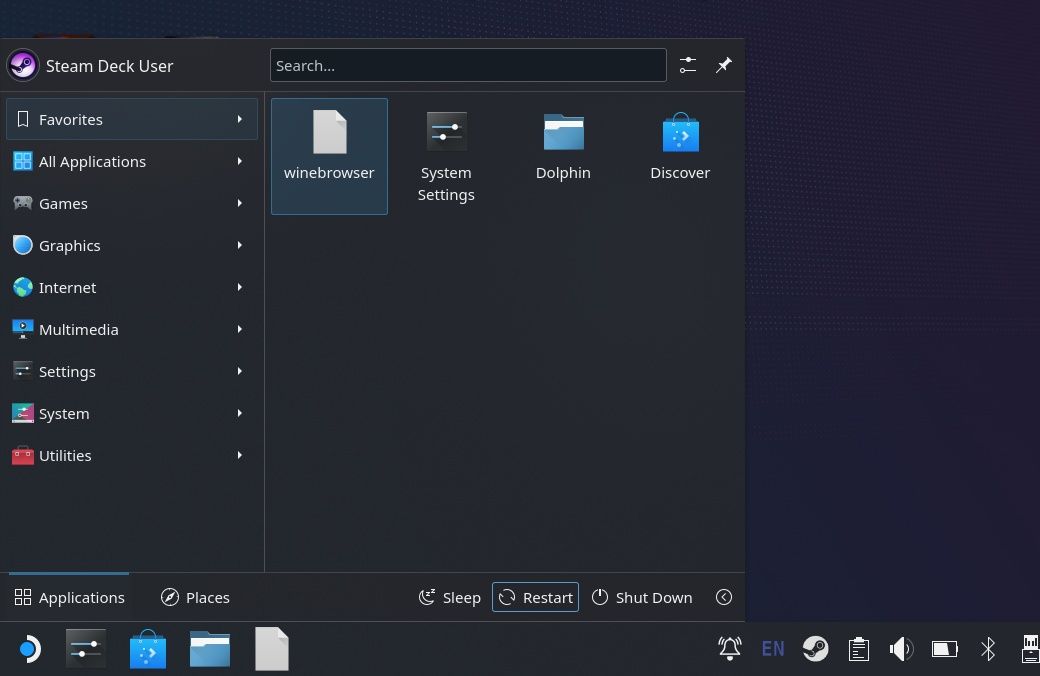Open the Bluetooth tray icon
Screen dimensions: 1040x676
[988, 648]
